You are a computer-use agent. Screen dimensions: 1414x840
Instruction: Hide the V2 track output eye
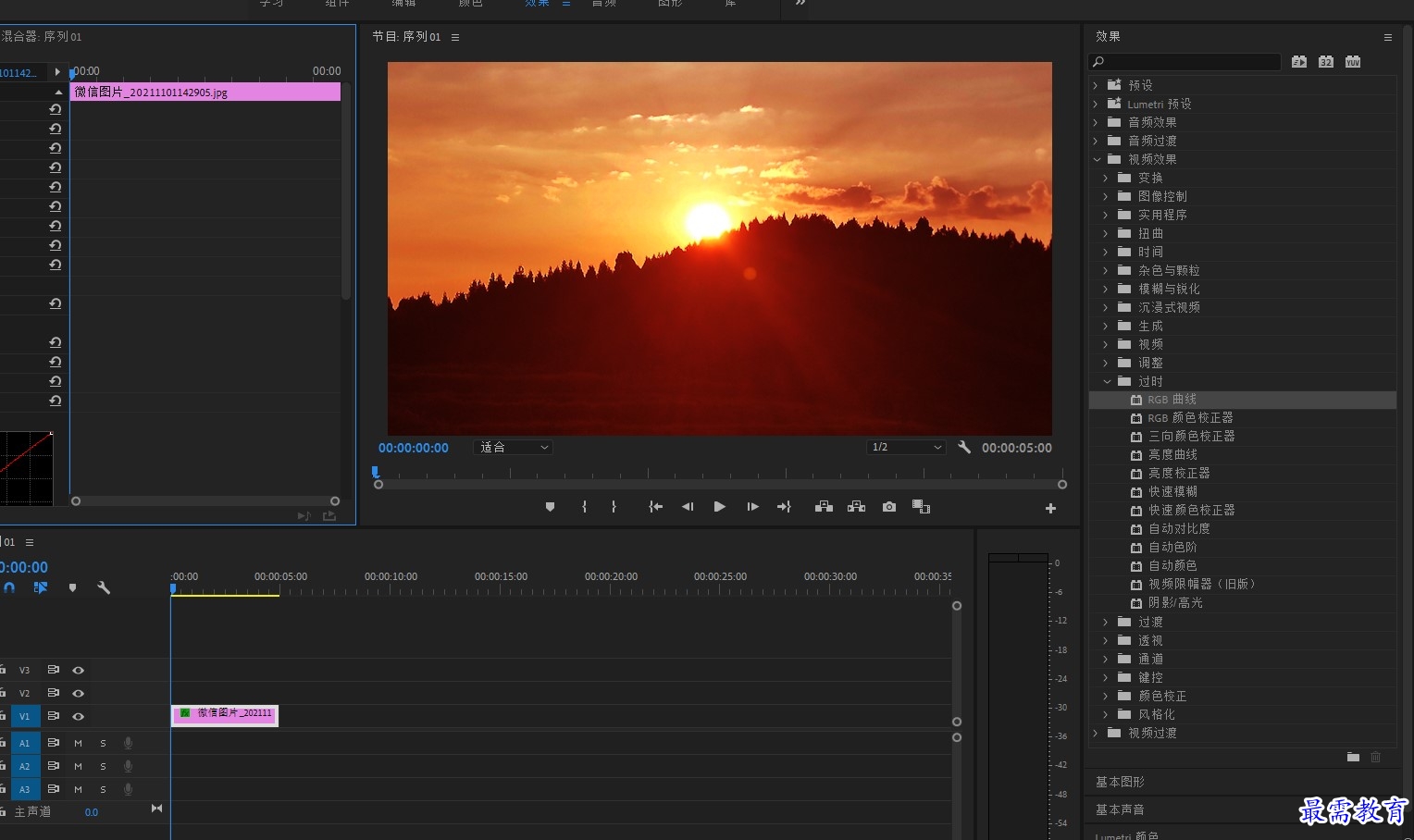79,693
